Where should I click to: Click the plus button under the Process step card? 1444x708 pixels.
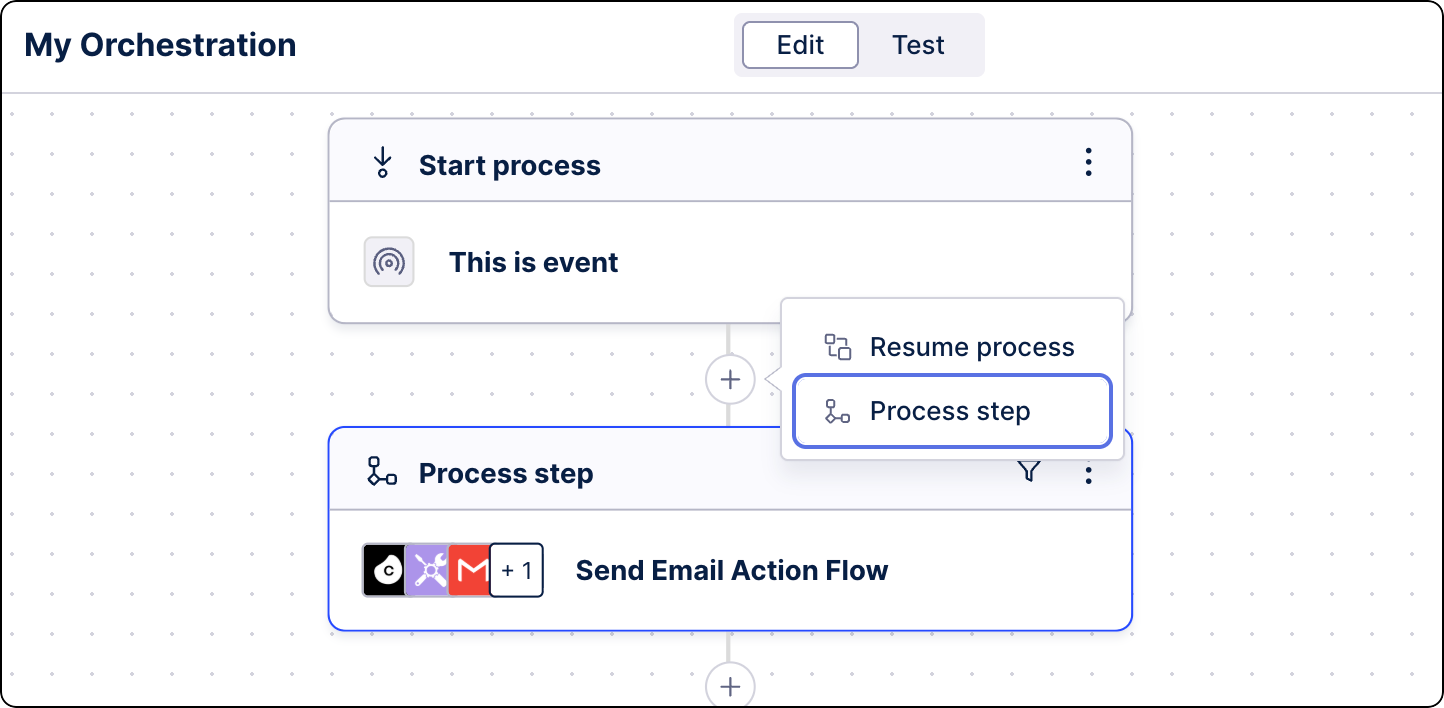point(730,685)
